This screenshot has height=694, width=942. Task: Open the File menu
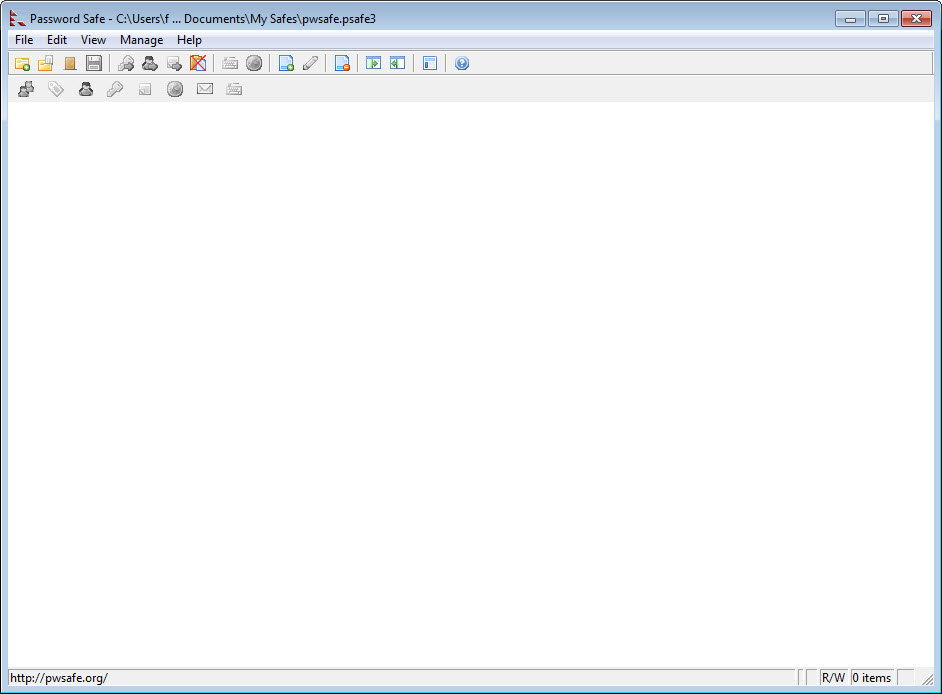pos(24,40)
